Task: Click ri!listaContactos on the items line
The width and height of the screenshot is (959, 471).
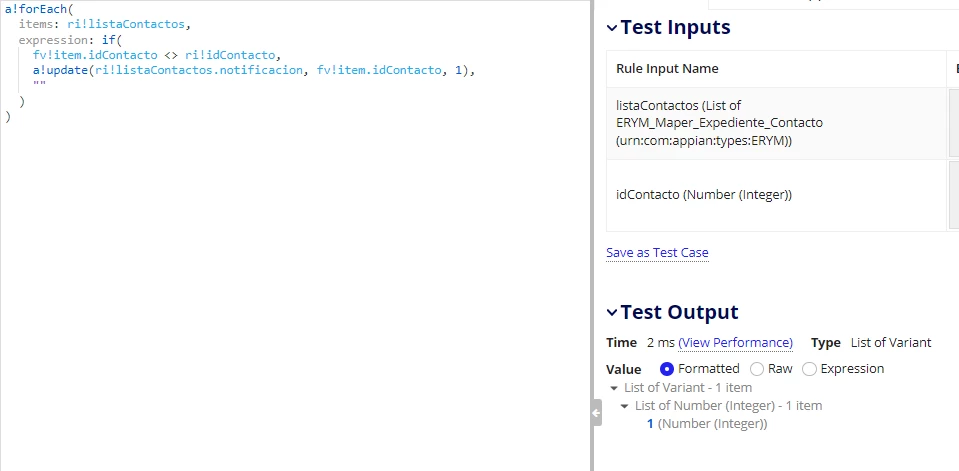Action: (x=125, y=25)
